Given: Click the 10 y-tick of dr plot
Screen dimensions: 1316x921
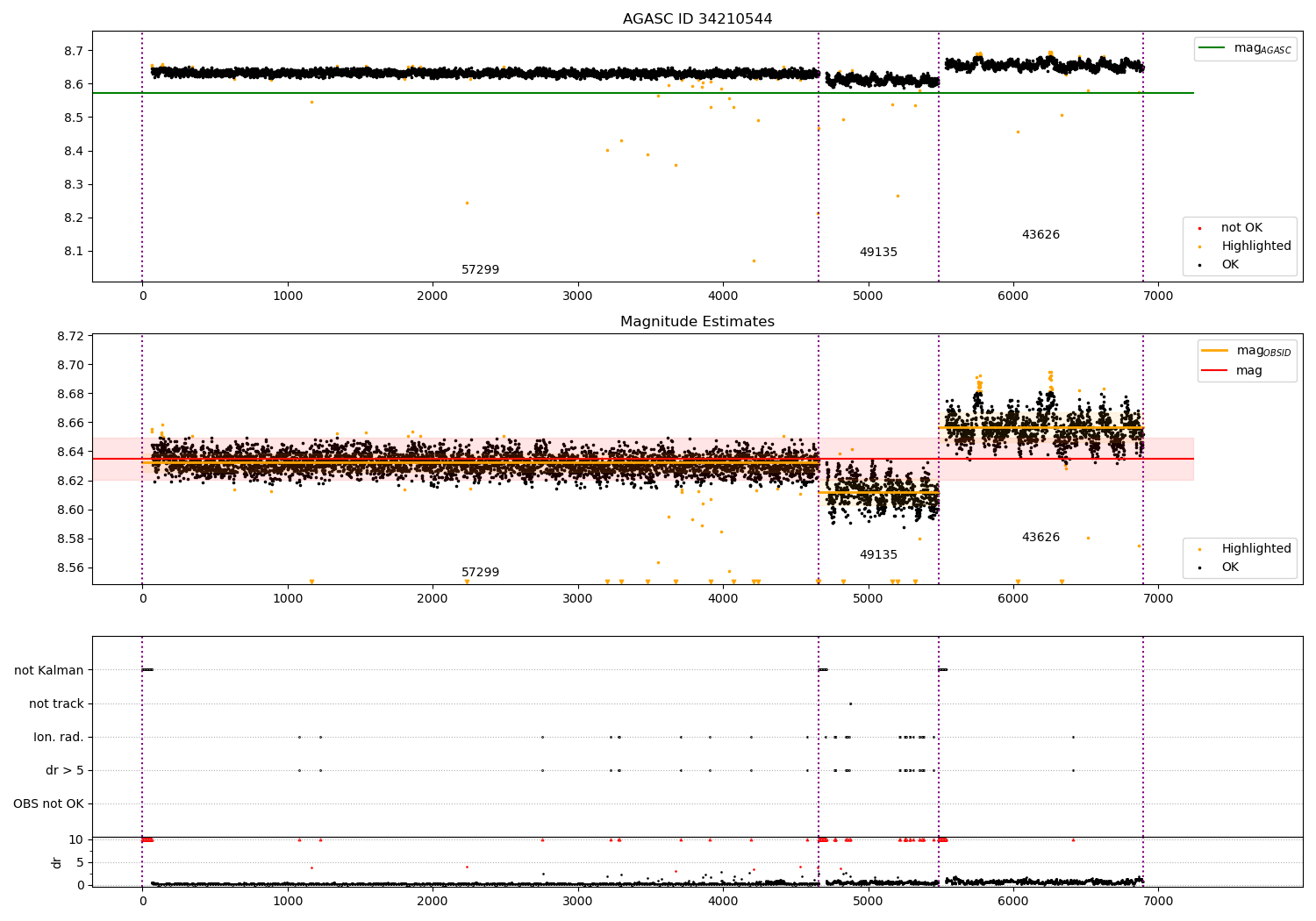Looking at the screenshot, I should [x=76, y=840].
